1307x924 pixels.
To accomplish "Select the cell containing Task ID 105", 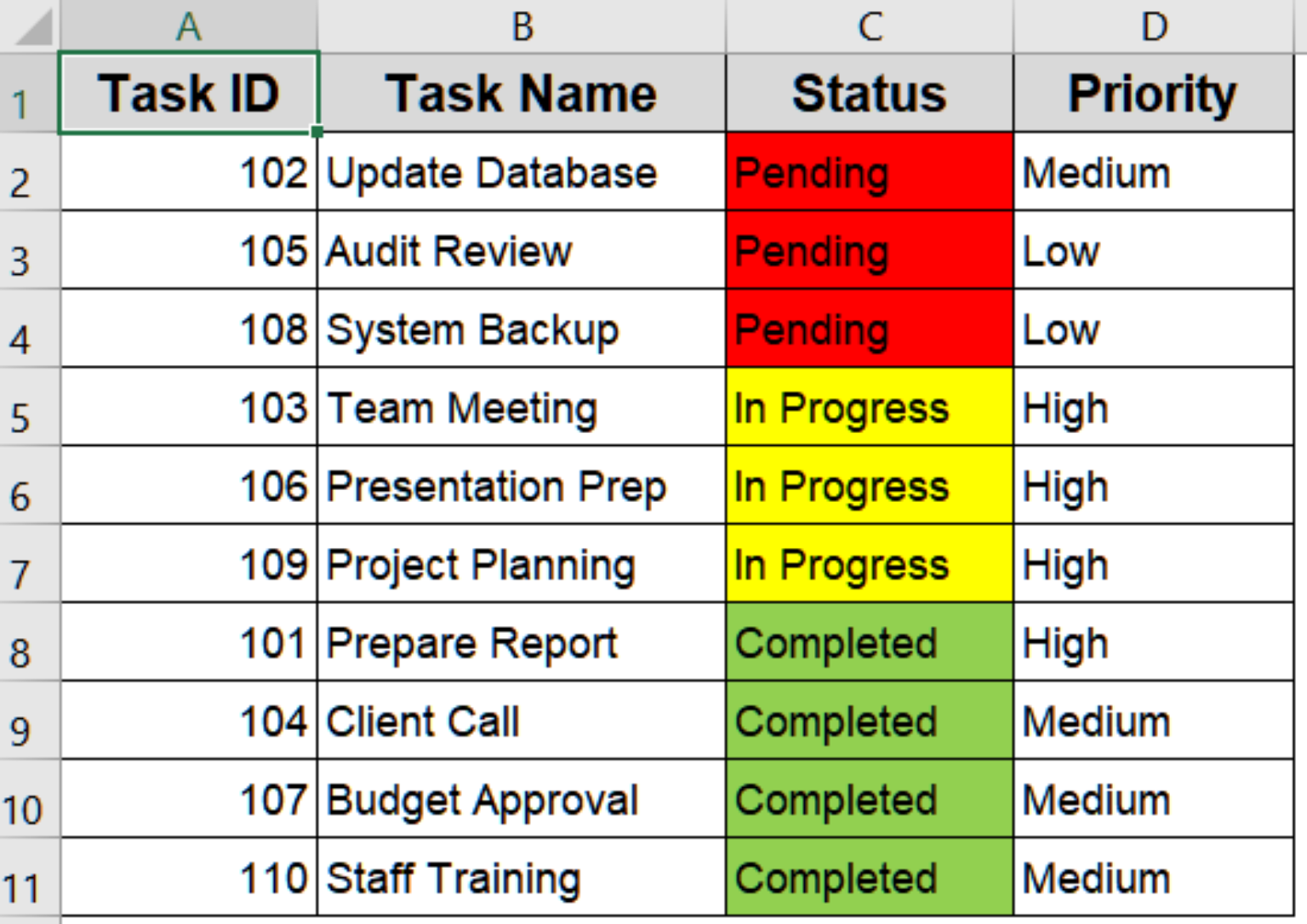I will [x=187, y=251].
